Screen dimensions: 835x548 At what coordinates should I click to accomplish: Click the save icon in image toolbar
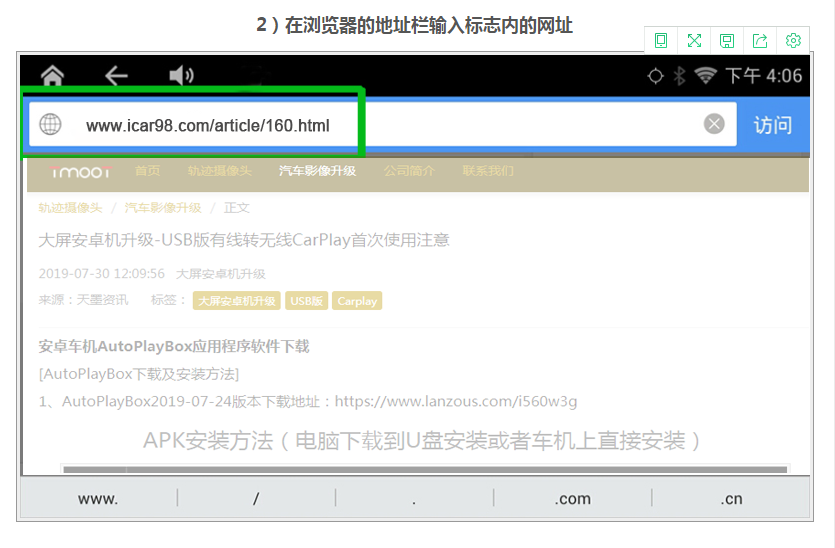pos(727,41)
